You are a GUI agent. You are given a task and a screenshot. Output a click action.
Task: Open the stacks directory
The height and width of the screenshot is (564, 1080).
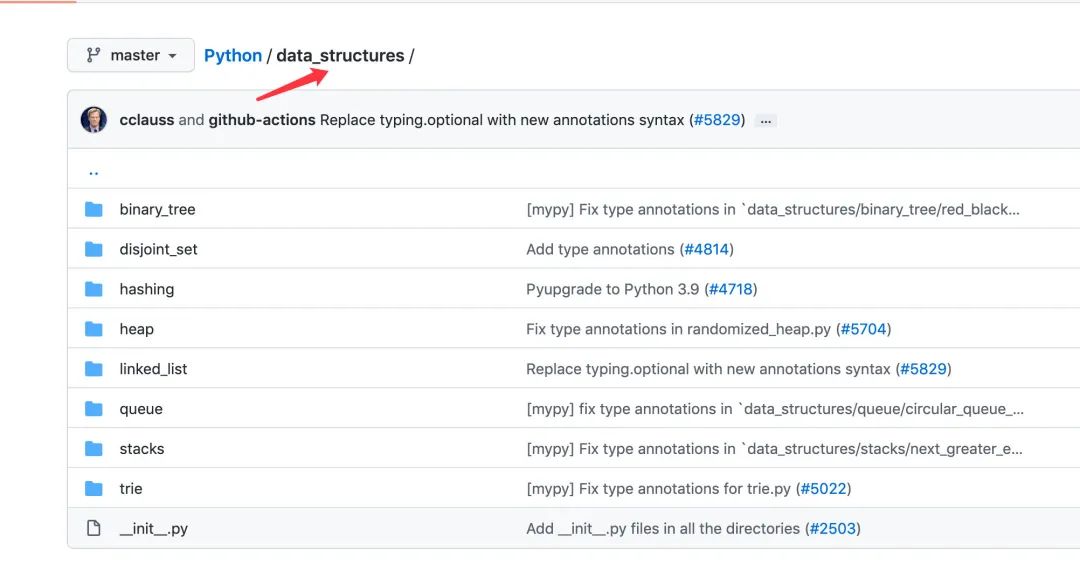coord(142,449)
